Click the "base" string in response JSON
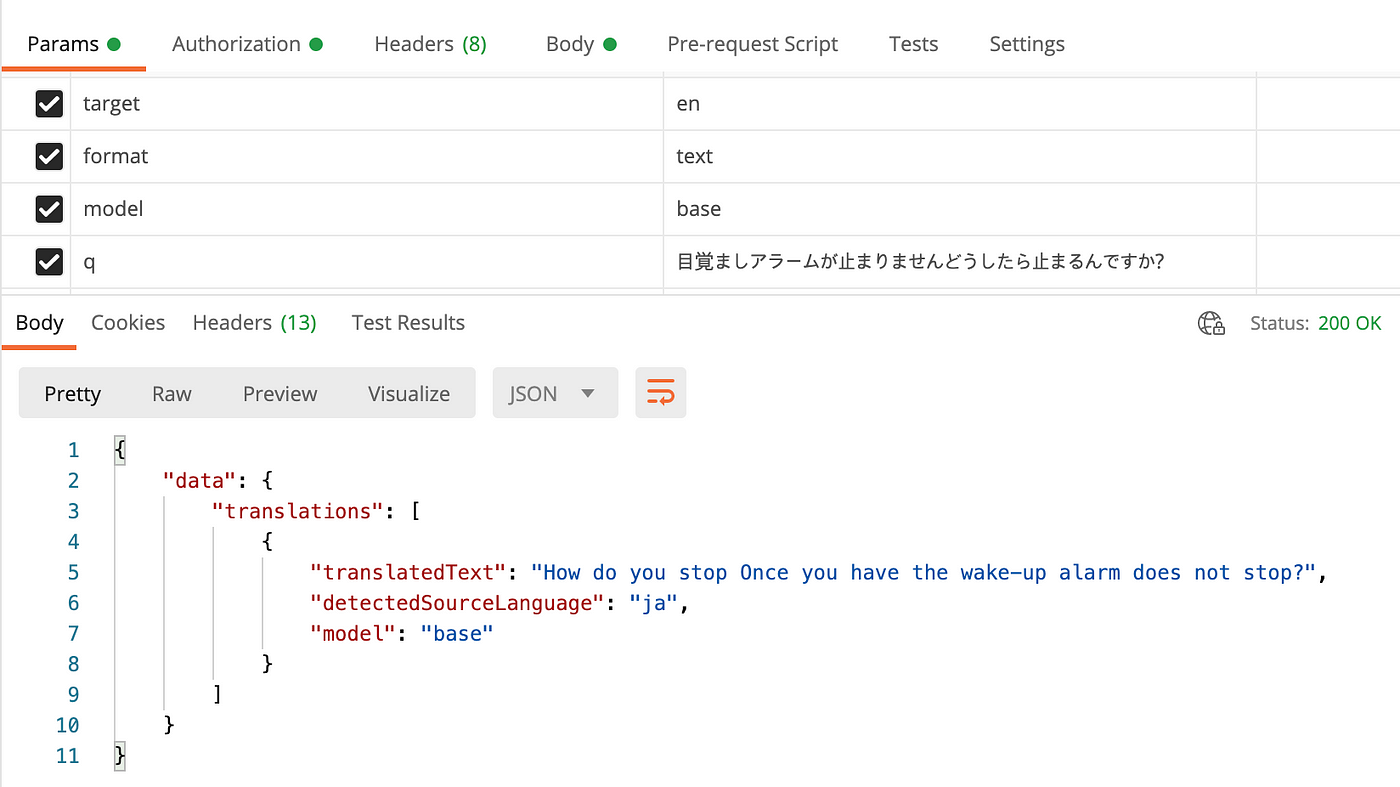Viewport: 1400px width, 787px height. click(458, 633)
